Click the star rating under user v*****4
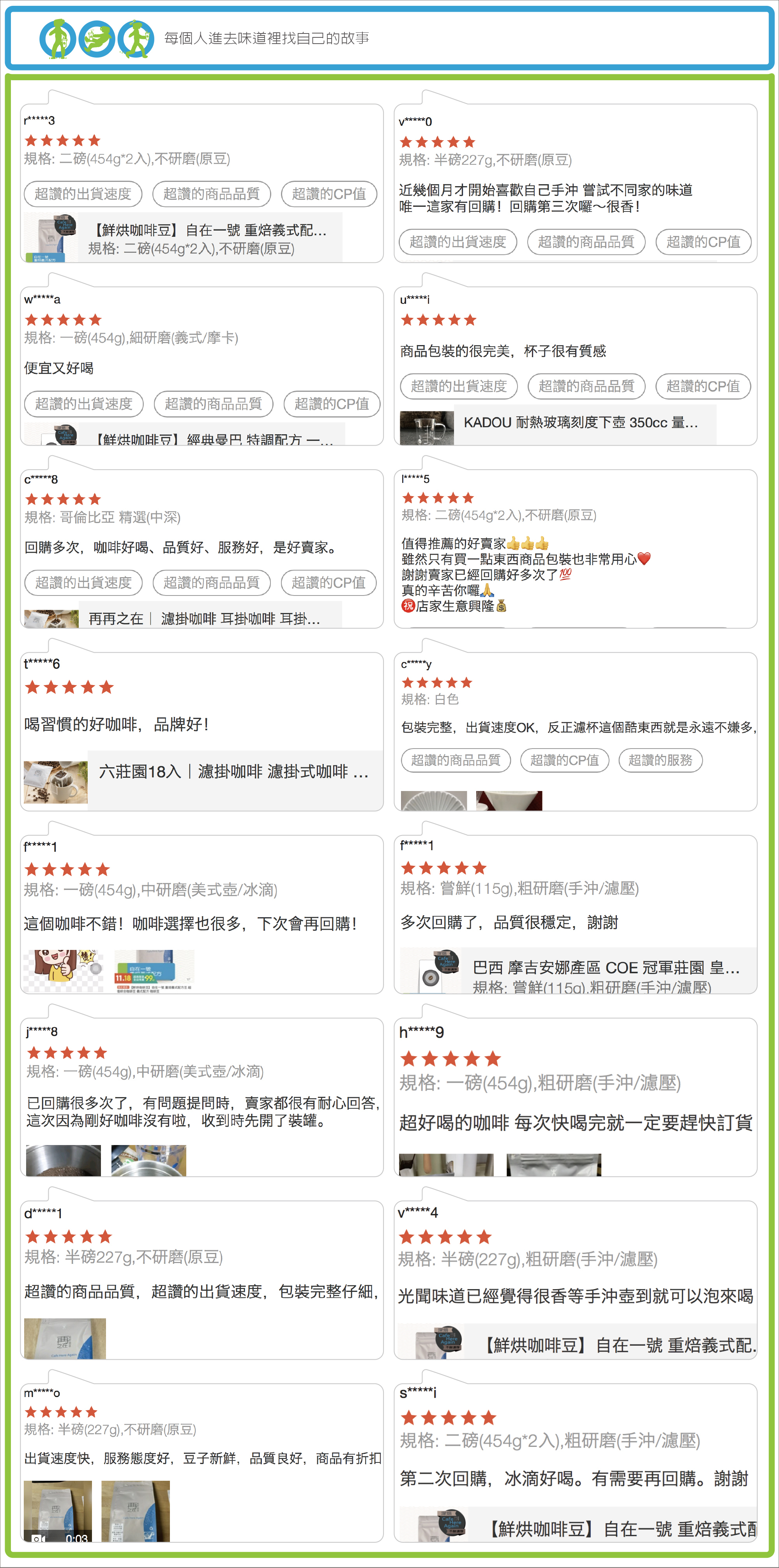779x1568 pixels. pos(445,1236)
